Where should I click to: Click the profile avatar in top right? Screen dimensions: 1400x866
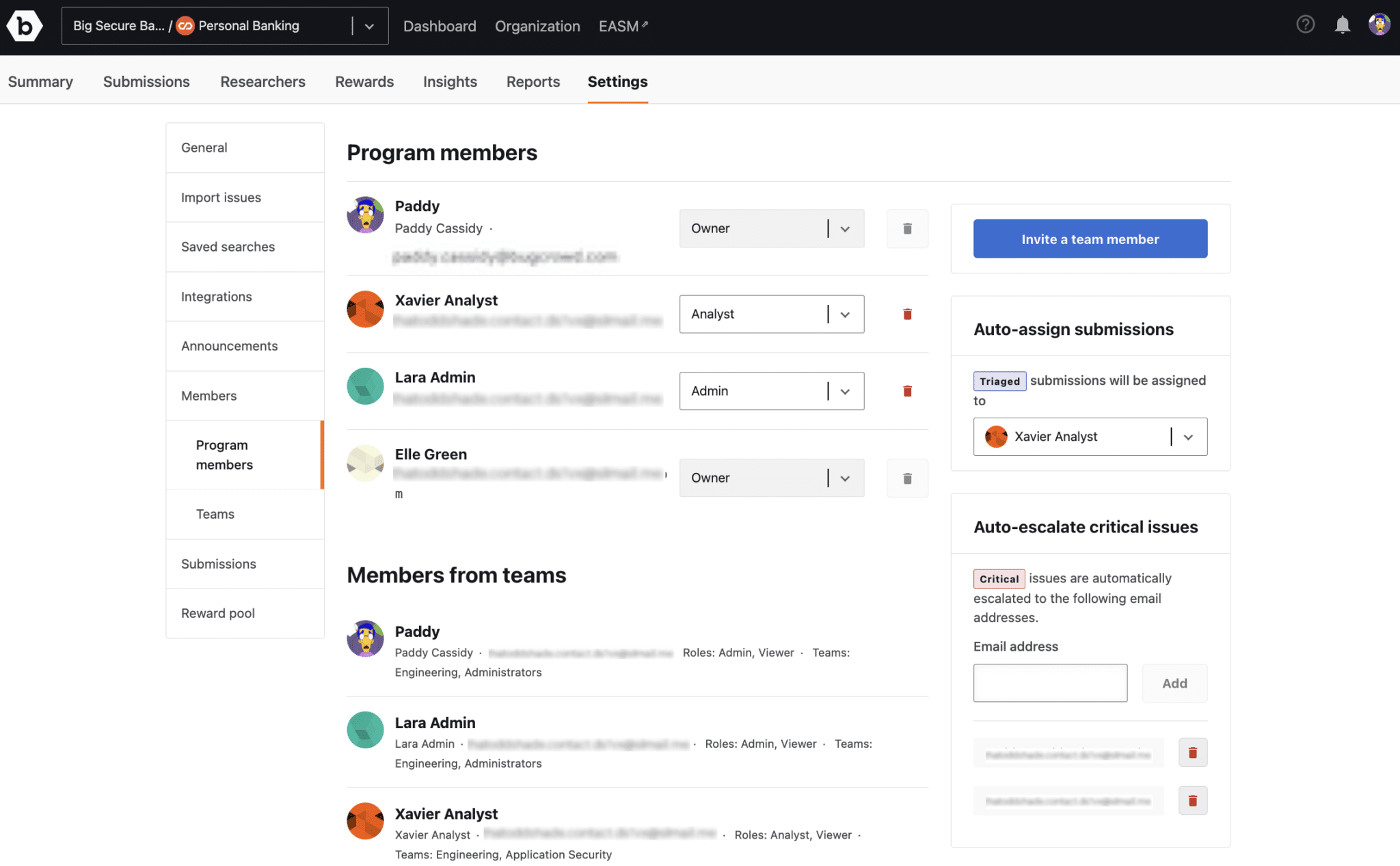click(x=1379, y=25)
